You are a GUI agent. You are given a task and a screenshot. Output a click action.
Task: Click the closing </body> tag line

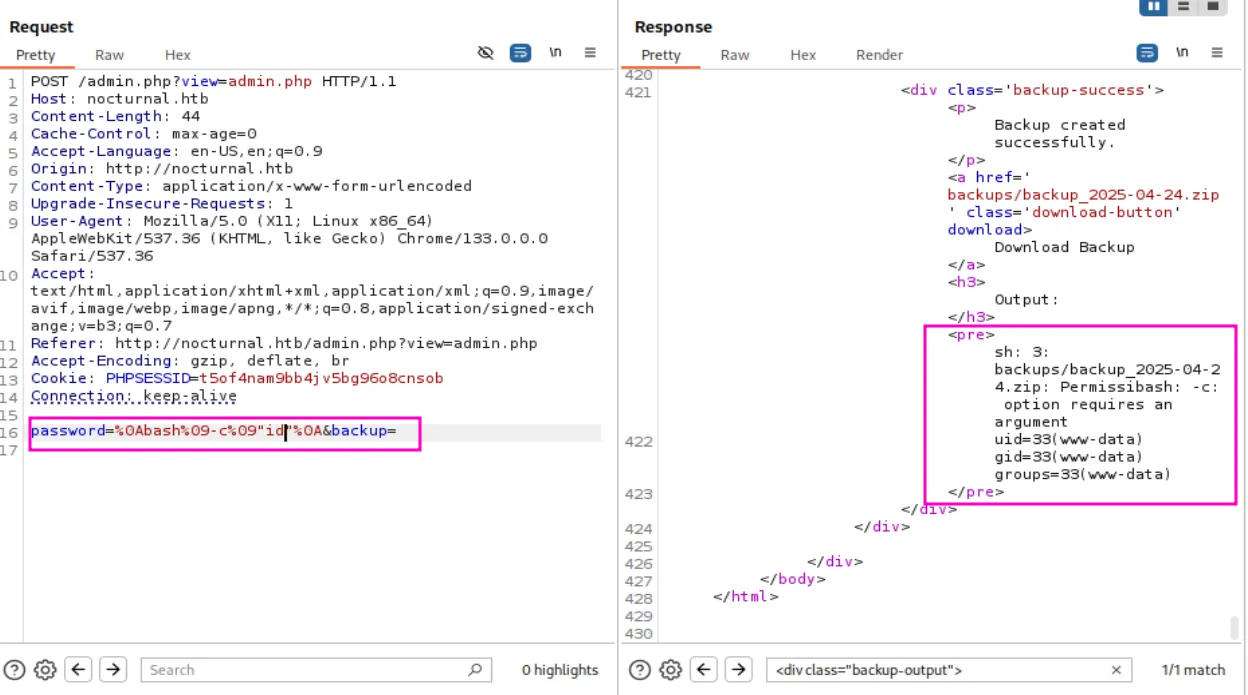coord(793,579)
